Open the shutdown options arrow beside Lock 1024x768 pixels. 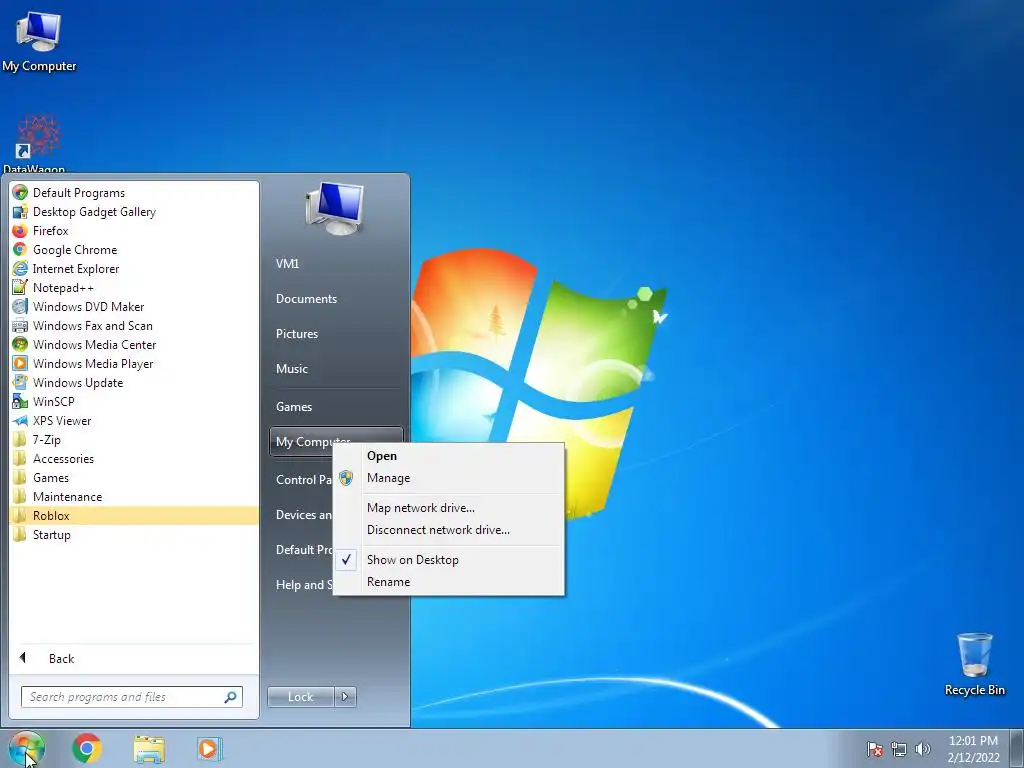[x=345, y=697]
